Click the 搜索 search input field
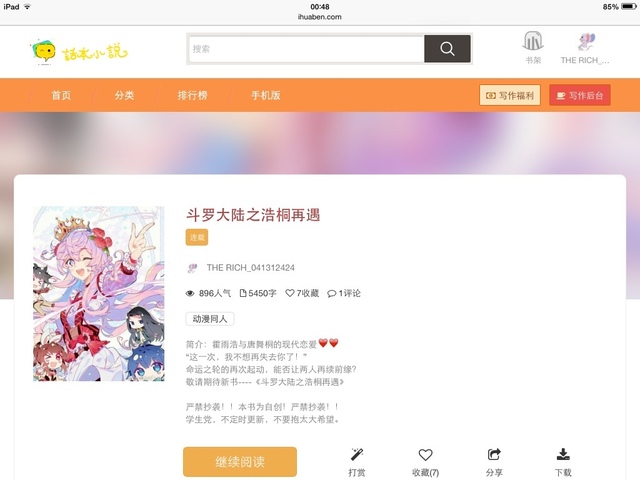 click(x=306, y=49)
